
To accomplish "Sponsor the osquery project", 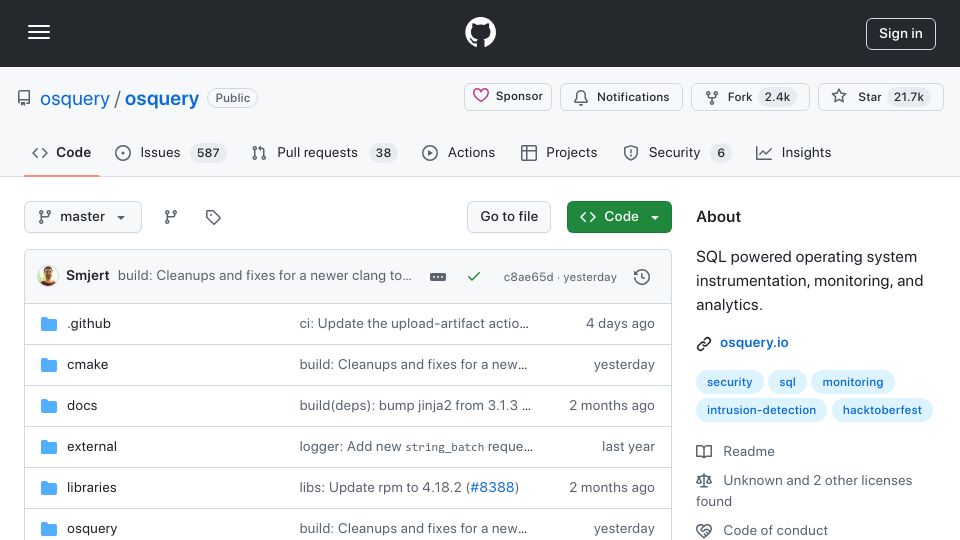I will tap(508, 97).
